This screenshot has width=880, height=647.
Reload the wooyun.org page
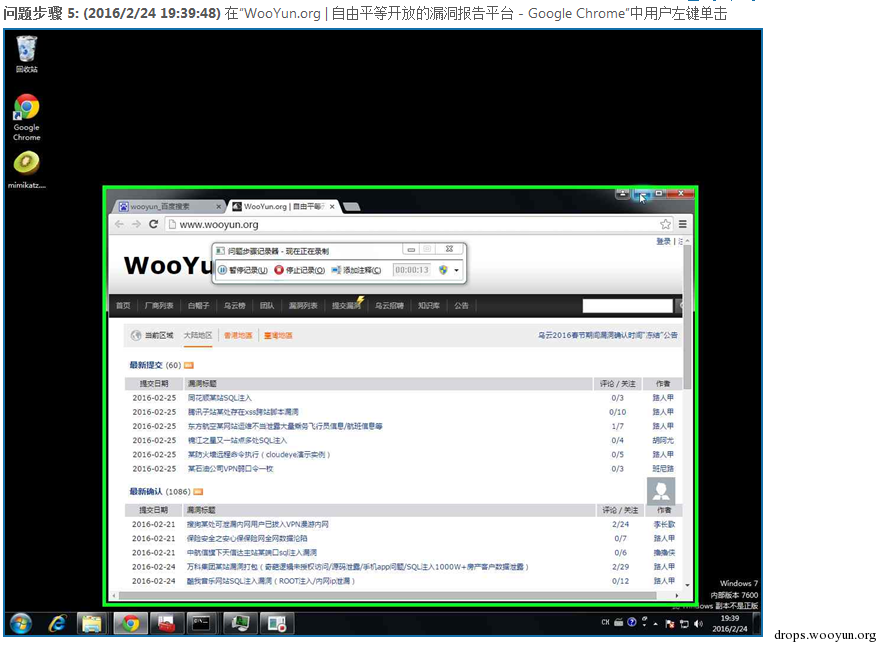[x=153, y=224]
